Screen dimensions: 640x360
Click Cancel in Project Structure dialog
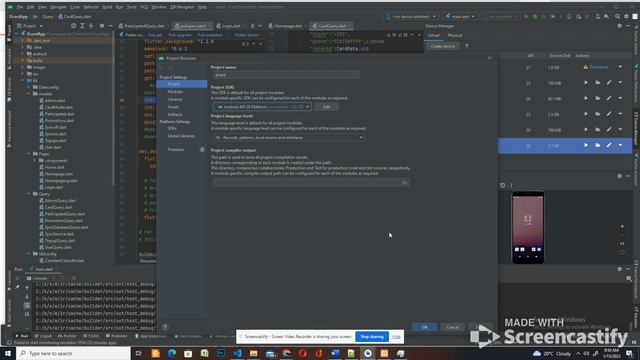[452, 327]
